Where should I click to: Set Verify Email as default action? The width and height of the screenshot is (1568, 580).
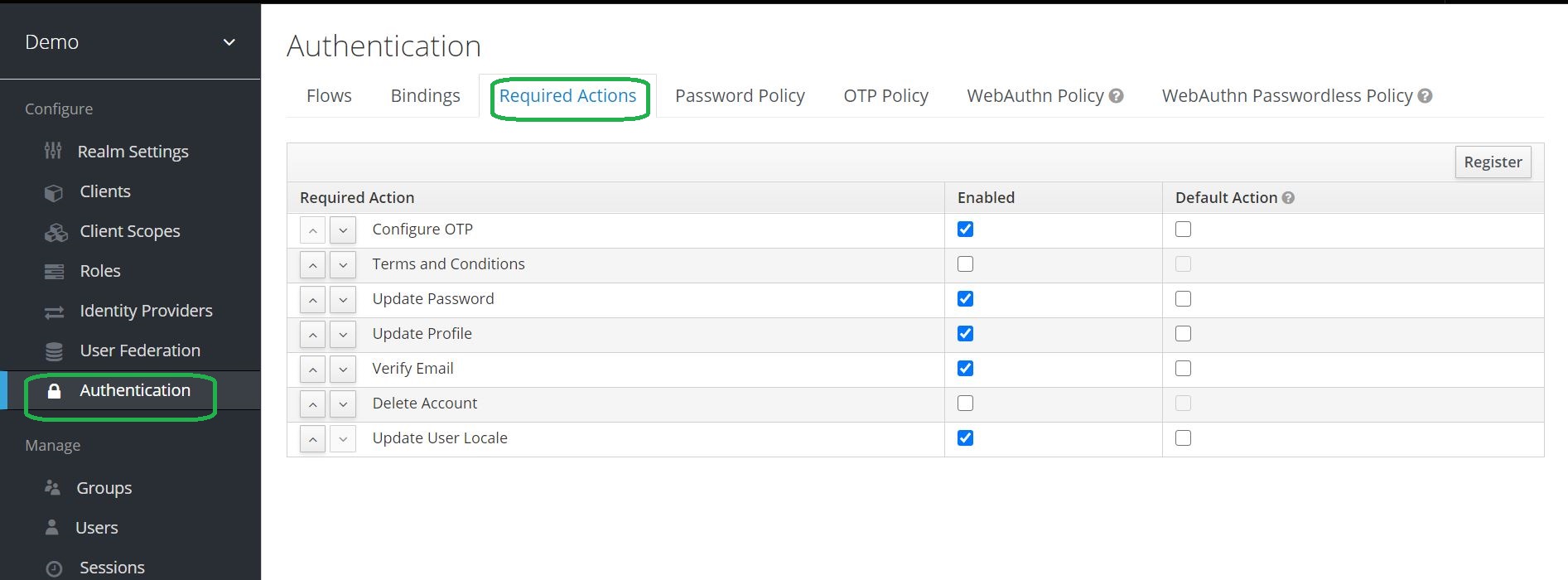tap(1183, 369)
